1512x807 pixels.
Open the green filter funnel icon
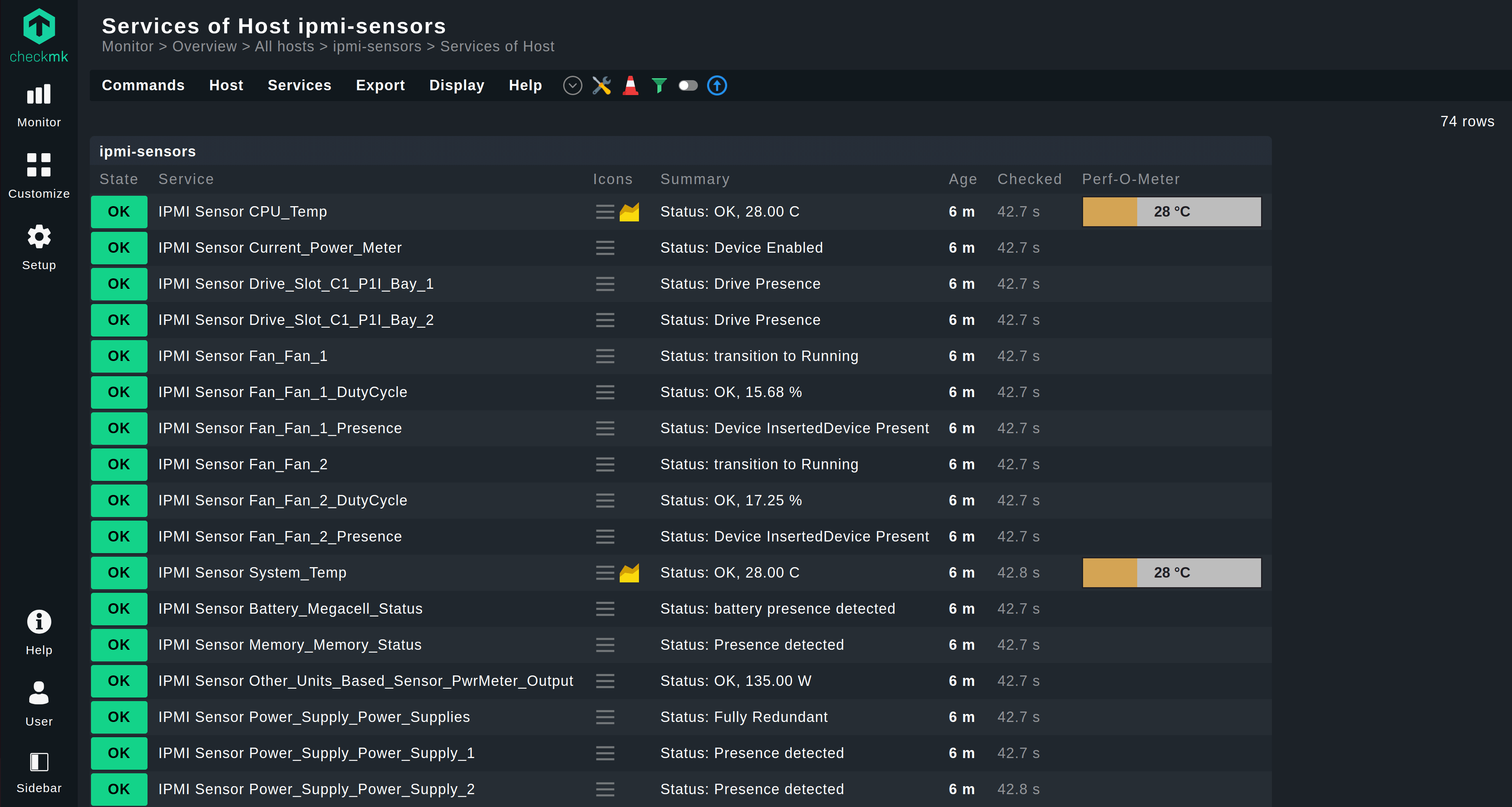click(x=659, y=86)
